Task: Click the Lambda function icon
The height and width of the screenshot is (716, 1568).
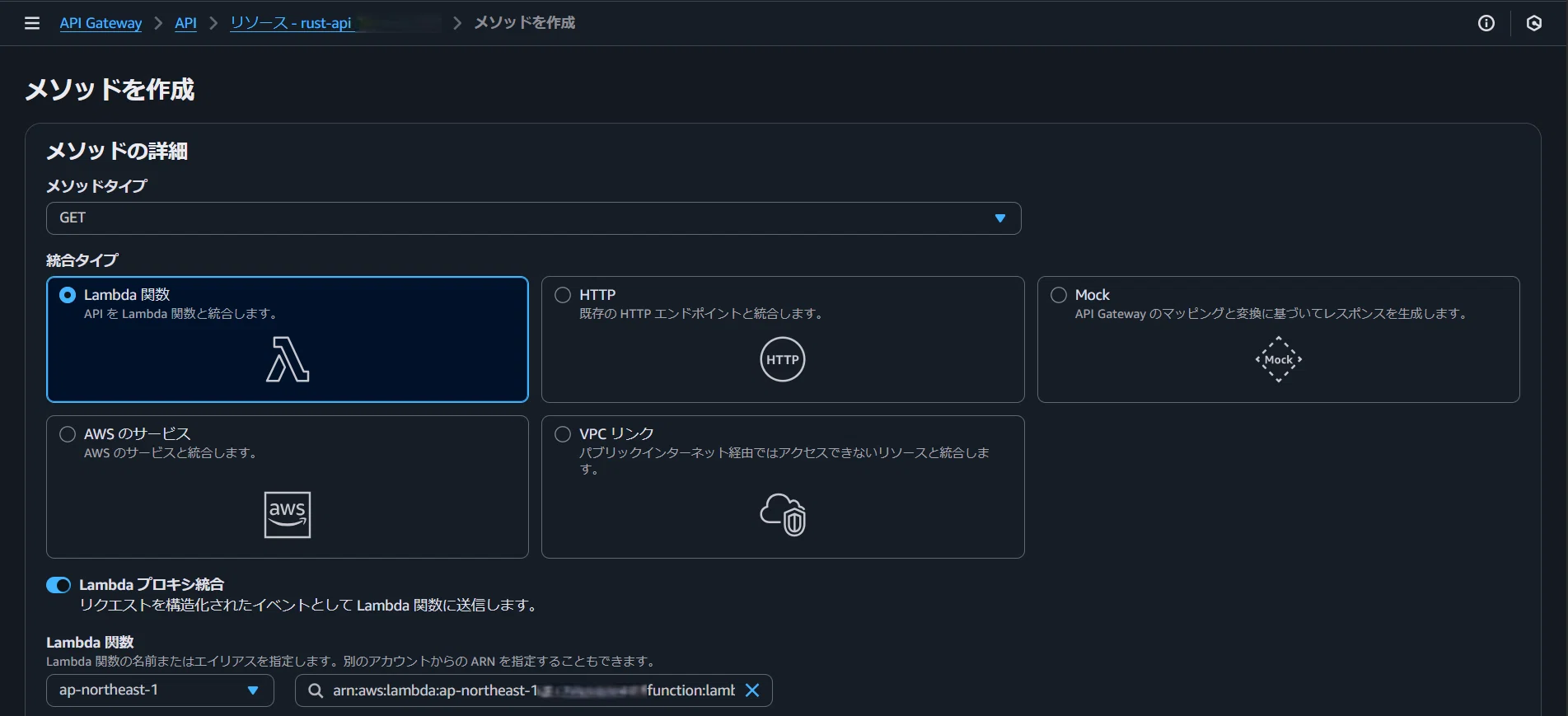Action: (x=288, y=359)
